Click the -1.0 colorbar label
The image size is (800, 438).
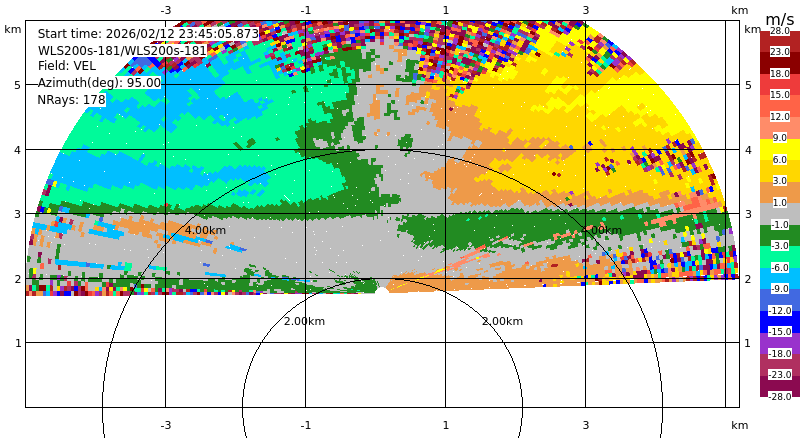(780, 225)
